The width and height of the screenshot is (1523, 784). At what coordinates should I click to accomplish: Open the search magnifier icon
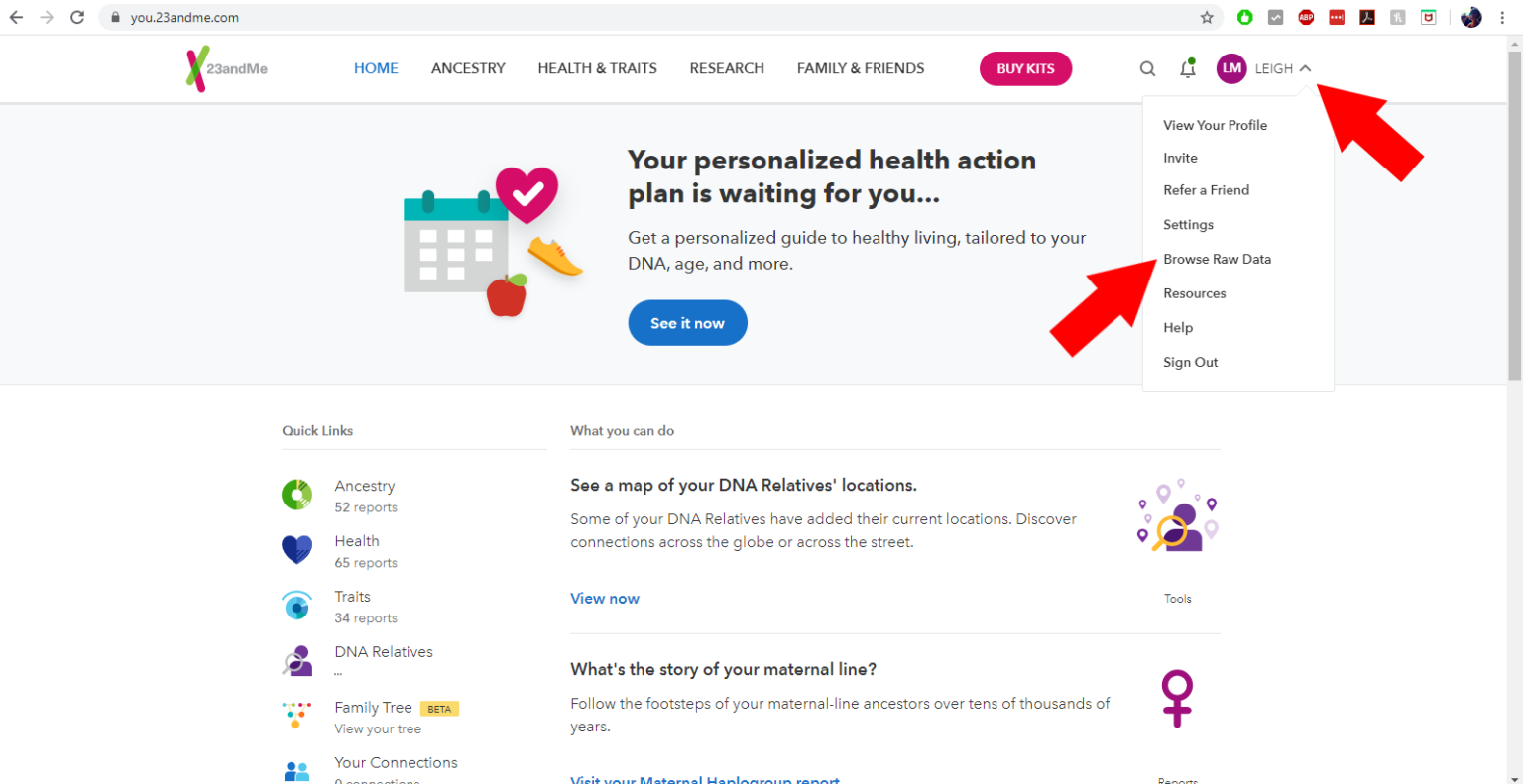click(x=1147, y=68)
